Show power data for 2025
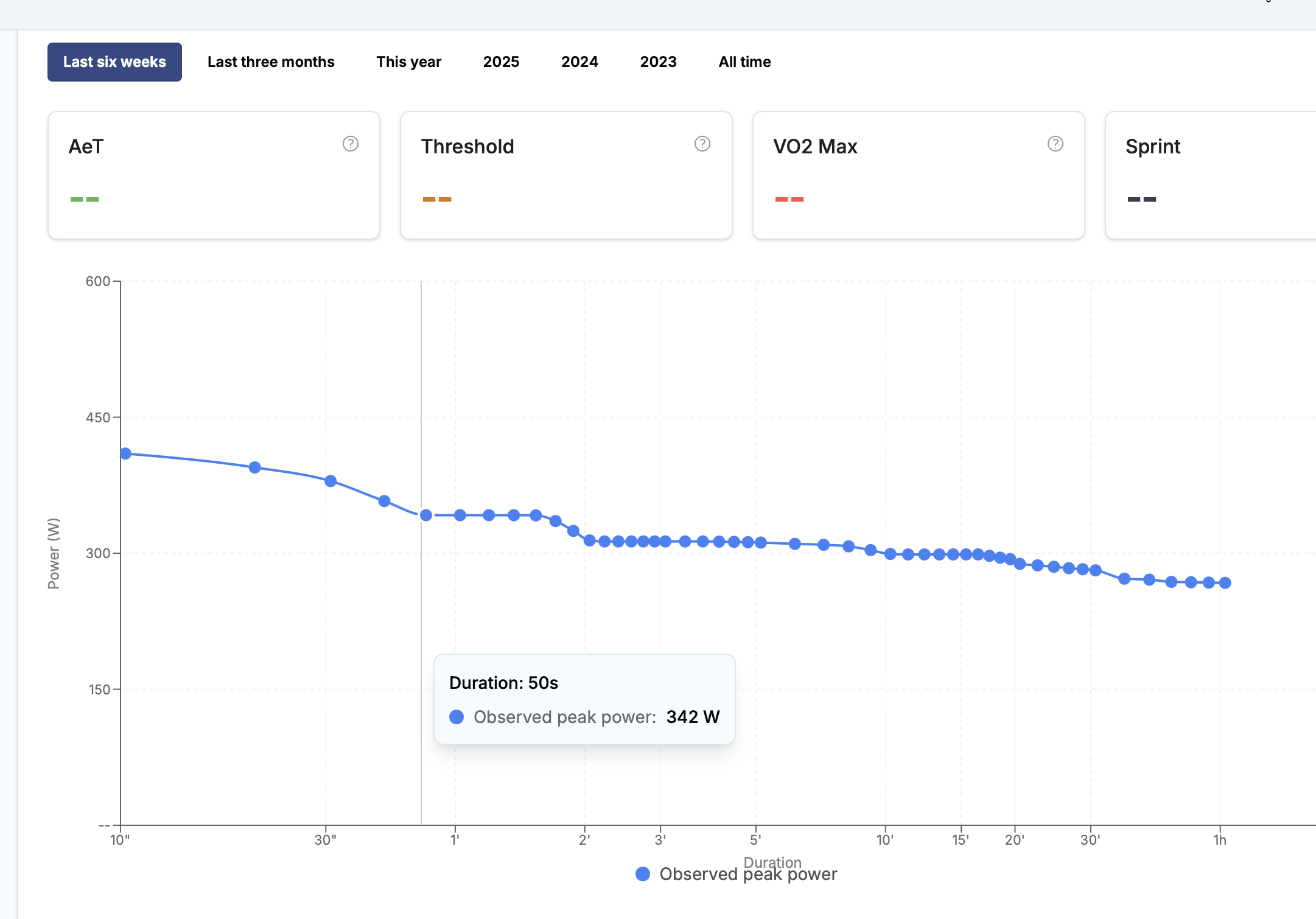 coord(501,62)
